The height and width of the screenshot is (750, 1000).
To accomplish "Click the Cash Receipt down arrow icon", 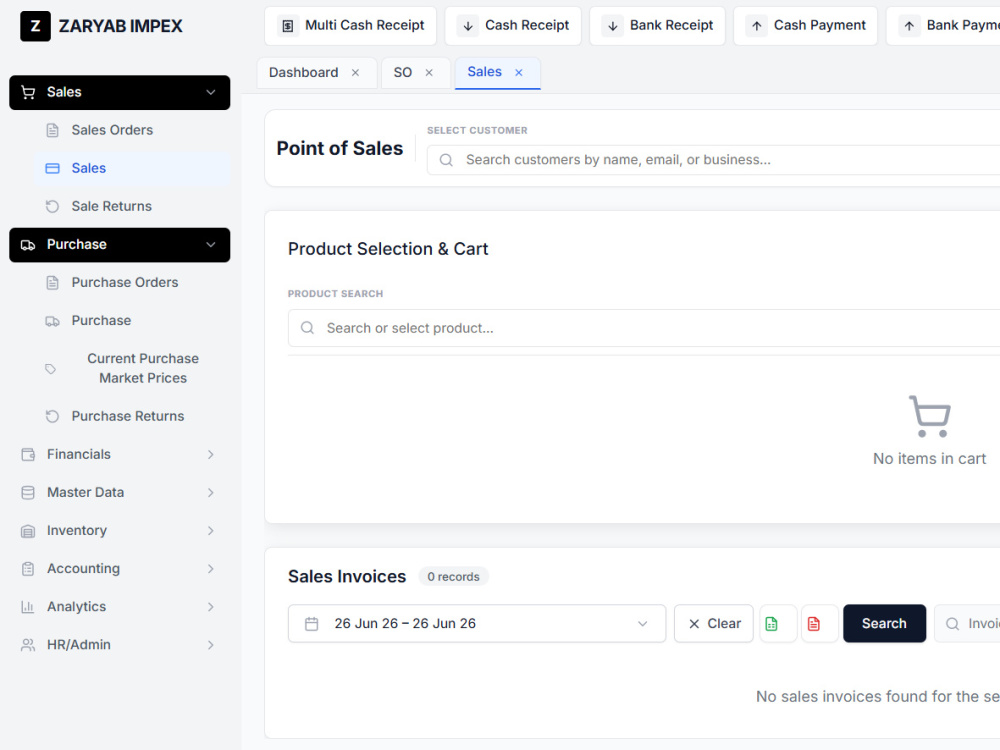I will pos(468,26).
